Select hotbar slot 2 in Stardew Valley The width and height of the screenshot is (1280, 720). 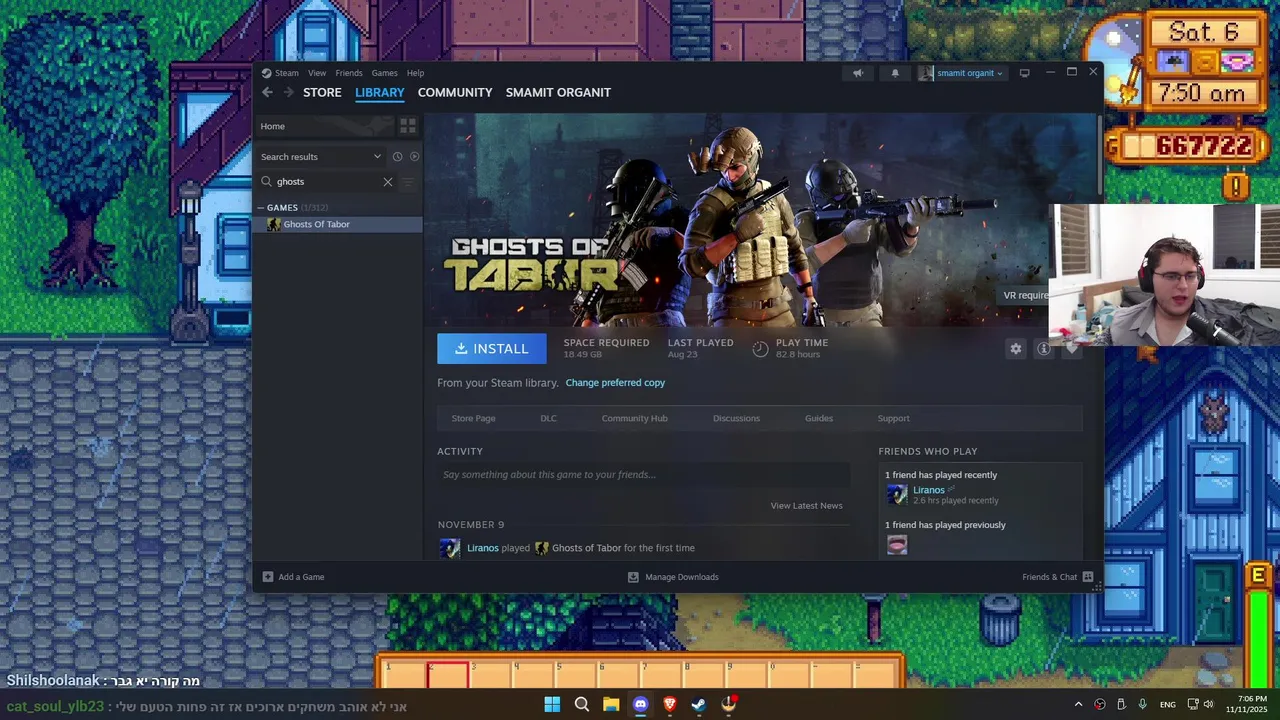tap(448, 674)
